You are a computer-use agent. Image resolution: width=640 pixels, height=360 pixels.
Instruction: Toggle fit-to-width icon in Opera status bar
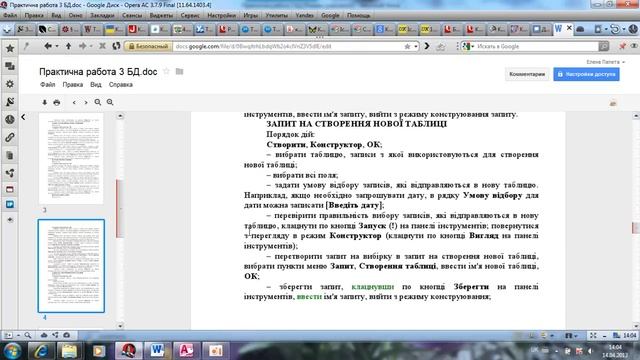593,336
